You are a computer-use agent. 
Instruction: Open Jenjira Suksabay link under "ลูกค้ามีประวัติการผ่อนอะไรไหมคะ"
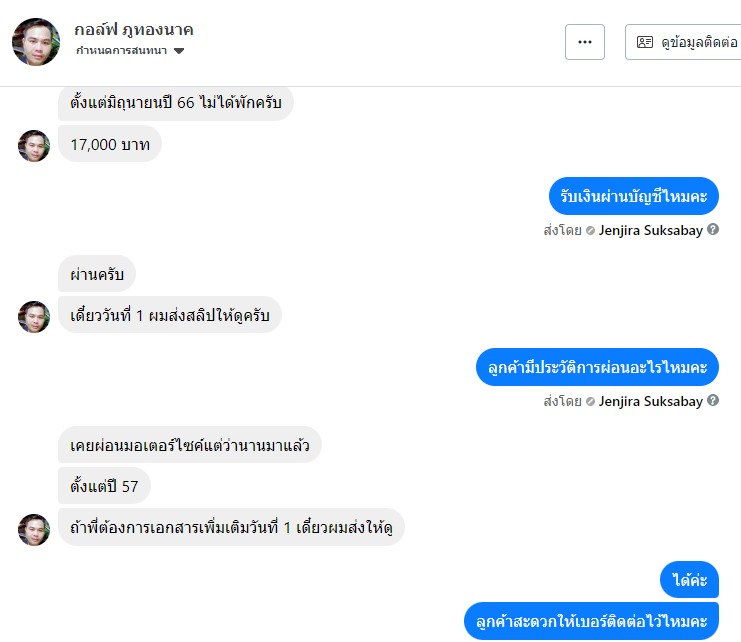[650, 402]
